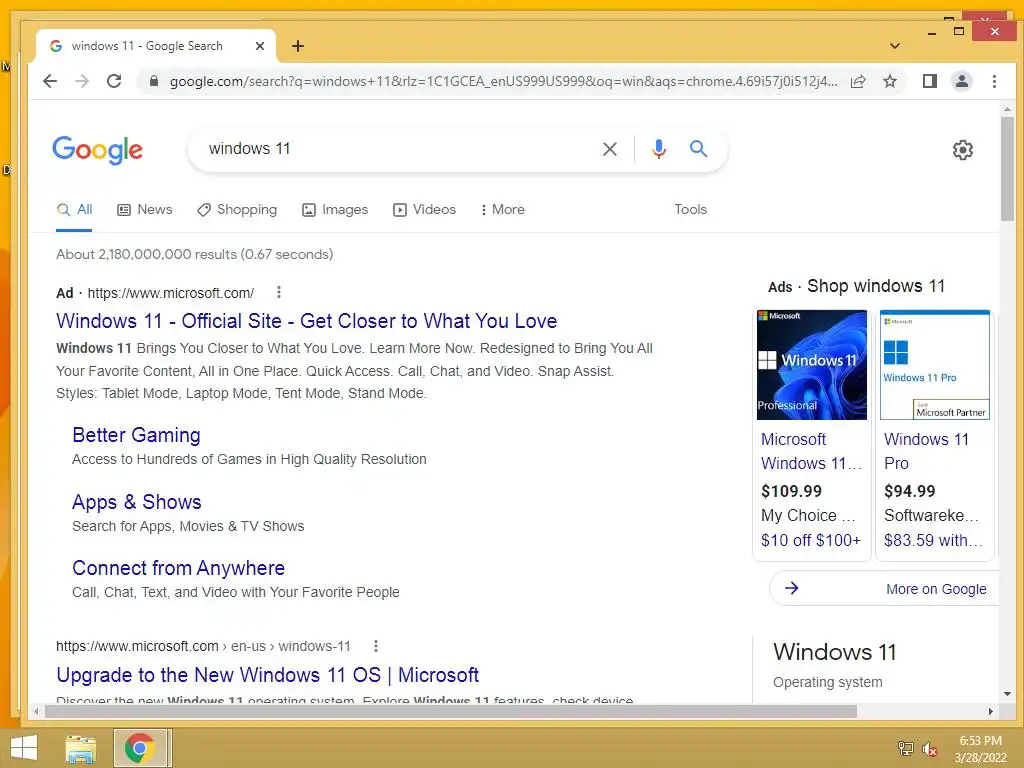View site information padlock icon
This screenshot has height=768, width=1024.
tap(153, 81)
